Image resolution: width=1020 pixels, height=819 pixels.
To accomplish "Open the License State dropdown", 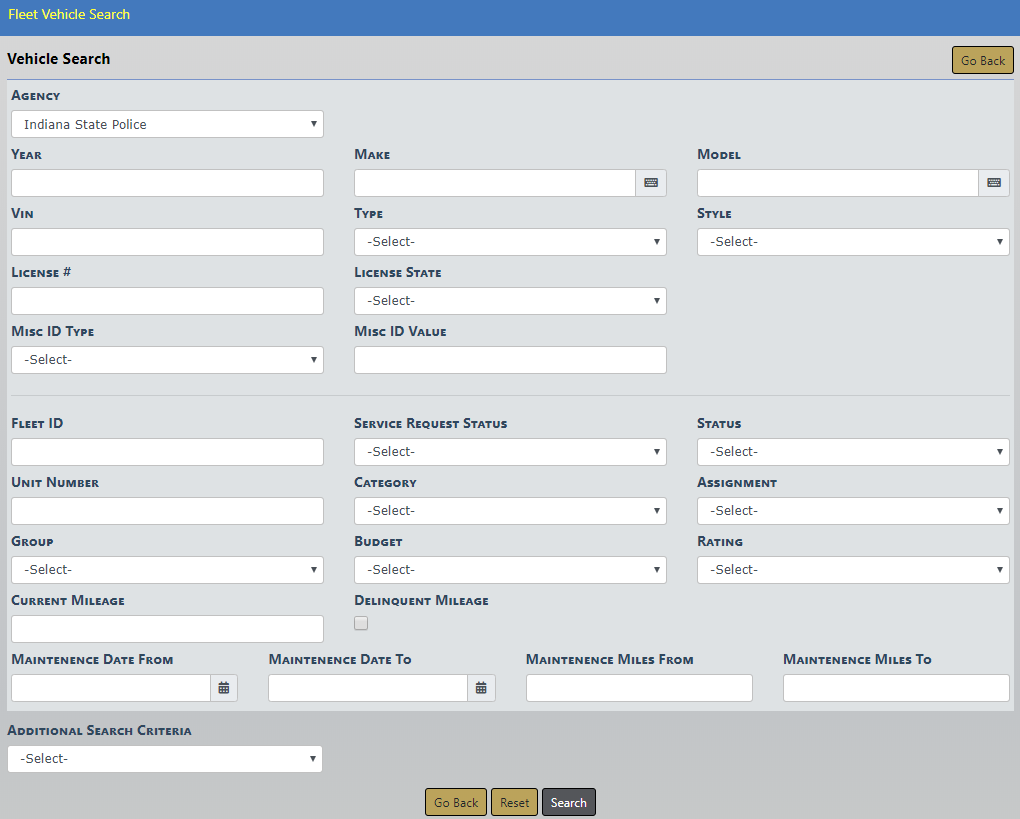I will (x=510, y=301).
